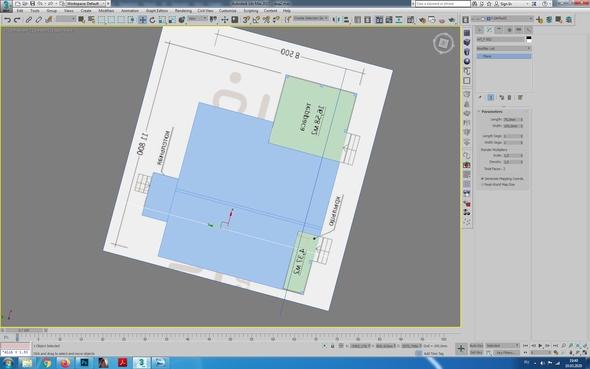Viewport: 590px width, 369px height.
Task: Click the Sign In link
Action: tap(505, 3)
